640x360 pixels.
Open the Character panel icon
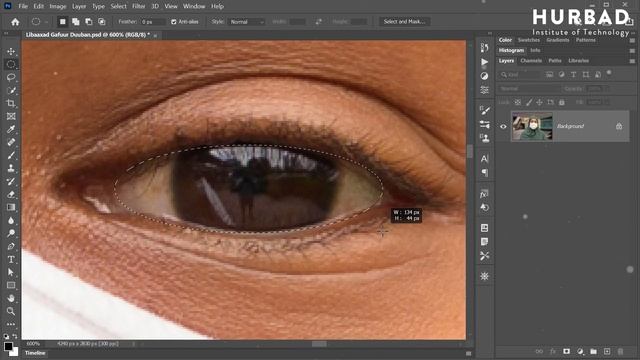pos(484,159)
